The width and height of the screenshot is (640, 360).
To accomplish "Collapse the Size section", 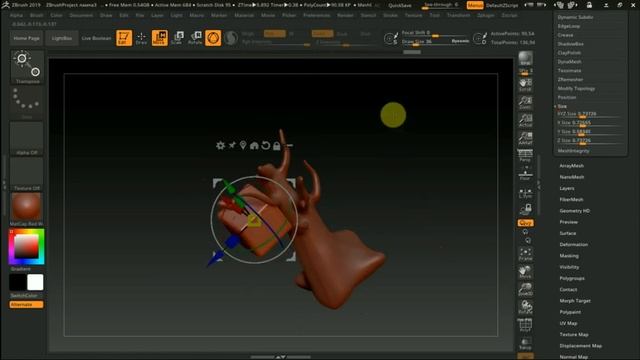I will 562,106.
